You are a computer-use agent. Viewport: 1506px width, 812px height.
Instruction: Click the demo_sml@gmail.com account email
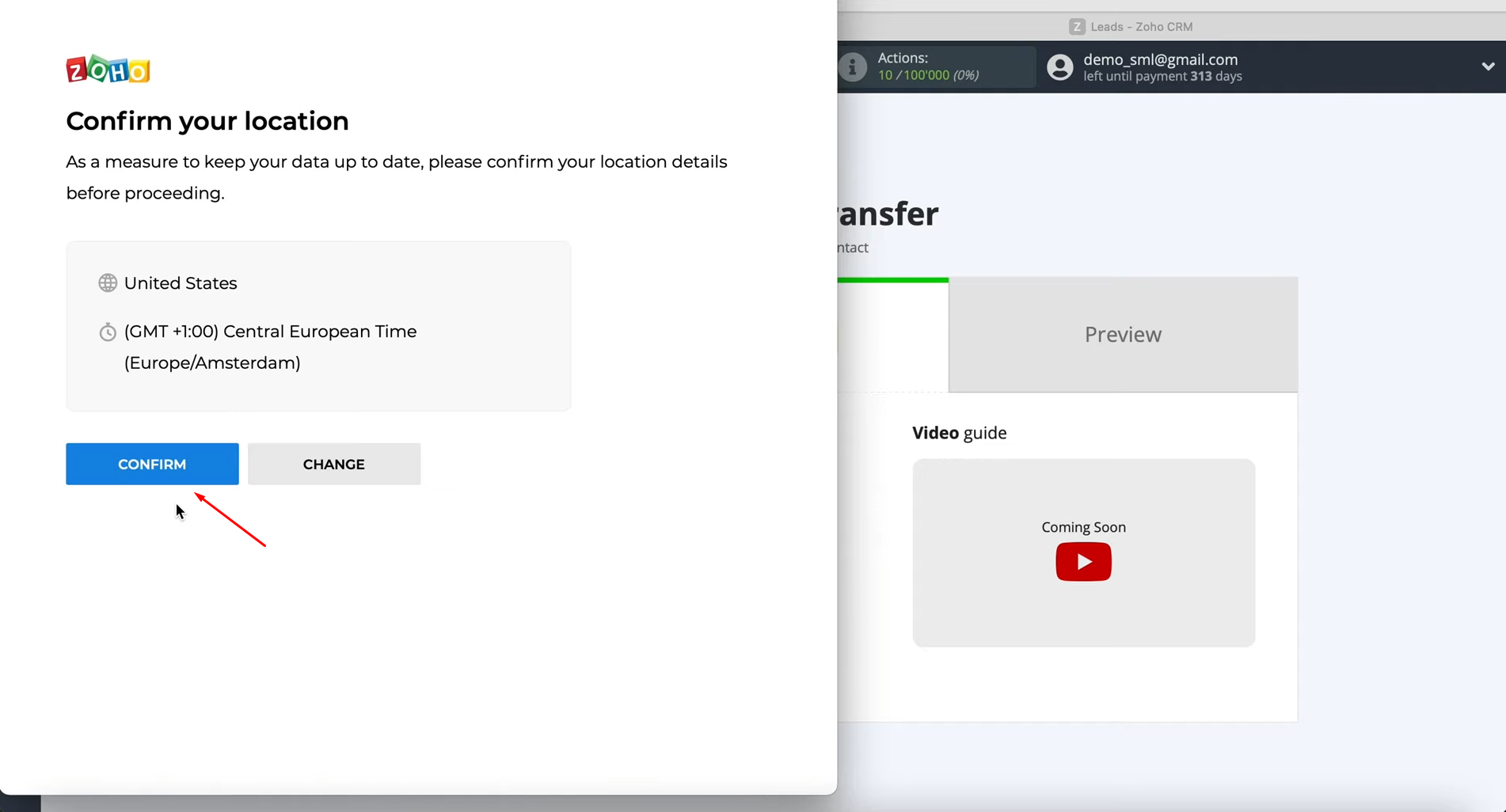coord(1160,59)
